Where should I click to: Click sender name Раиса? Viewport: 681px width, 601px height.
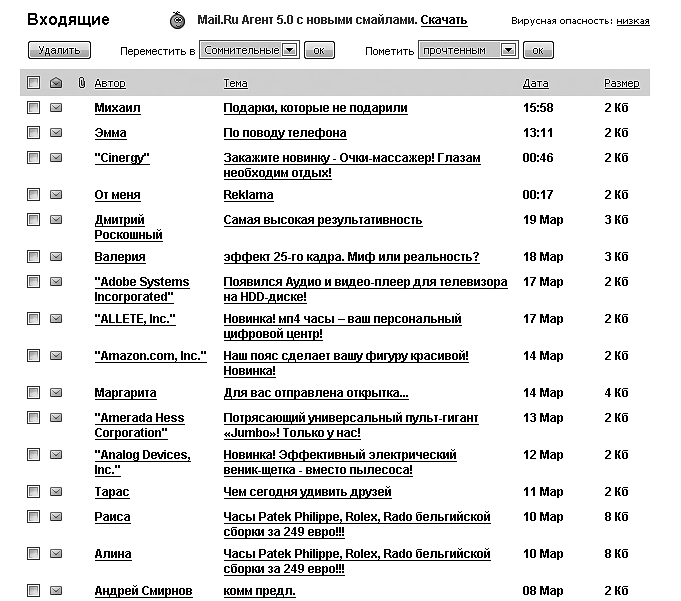coord(112,517)
